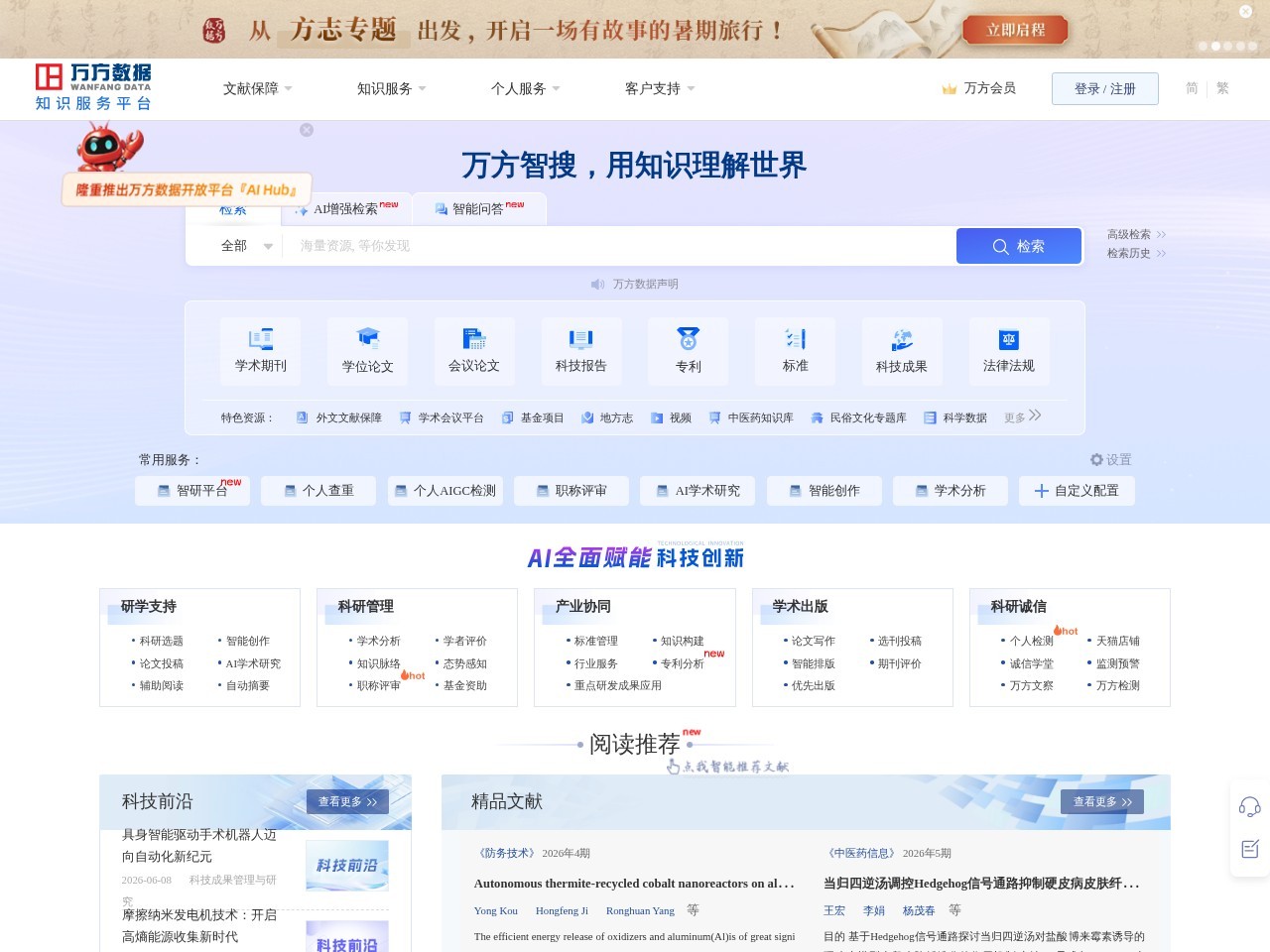Click the 设置 gear icon
1270x952 pixels.
tap(1096, 460)
